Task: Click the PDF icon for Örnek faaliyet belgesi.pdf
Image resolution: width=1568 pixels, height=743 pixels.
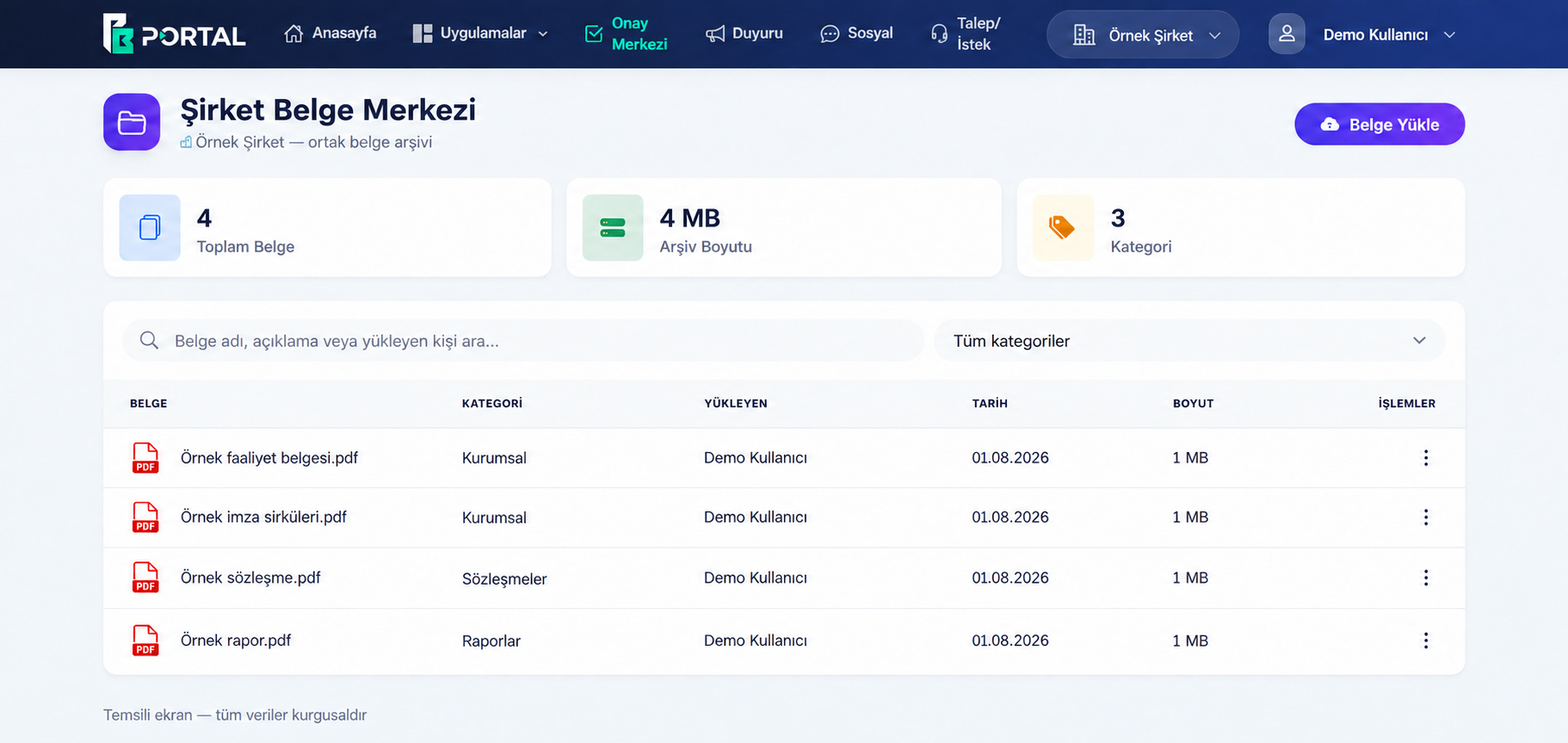Action: click(x=145, y=458)
